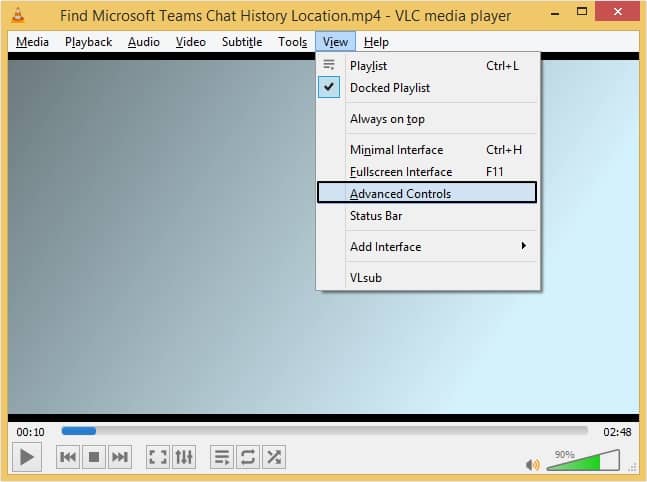Uncheck Docked Playlist option
The image size is (647, 482).
[x=389, y=88]
